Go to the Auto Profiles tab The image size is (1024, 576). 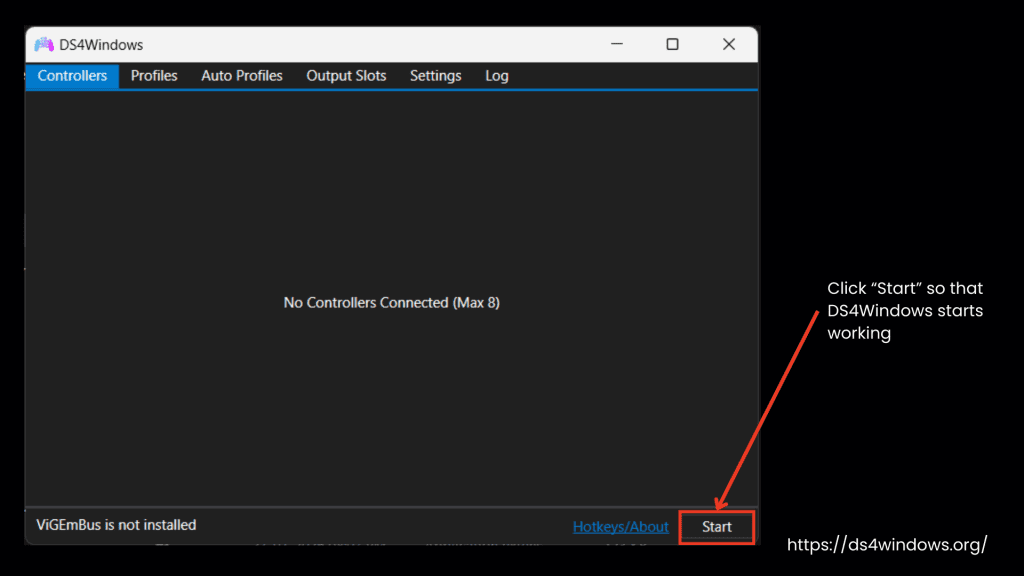pos(242,76)
